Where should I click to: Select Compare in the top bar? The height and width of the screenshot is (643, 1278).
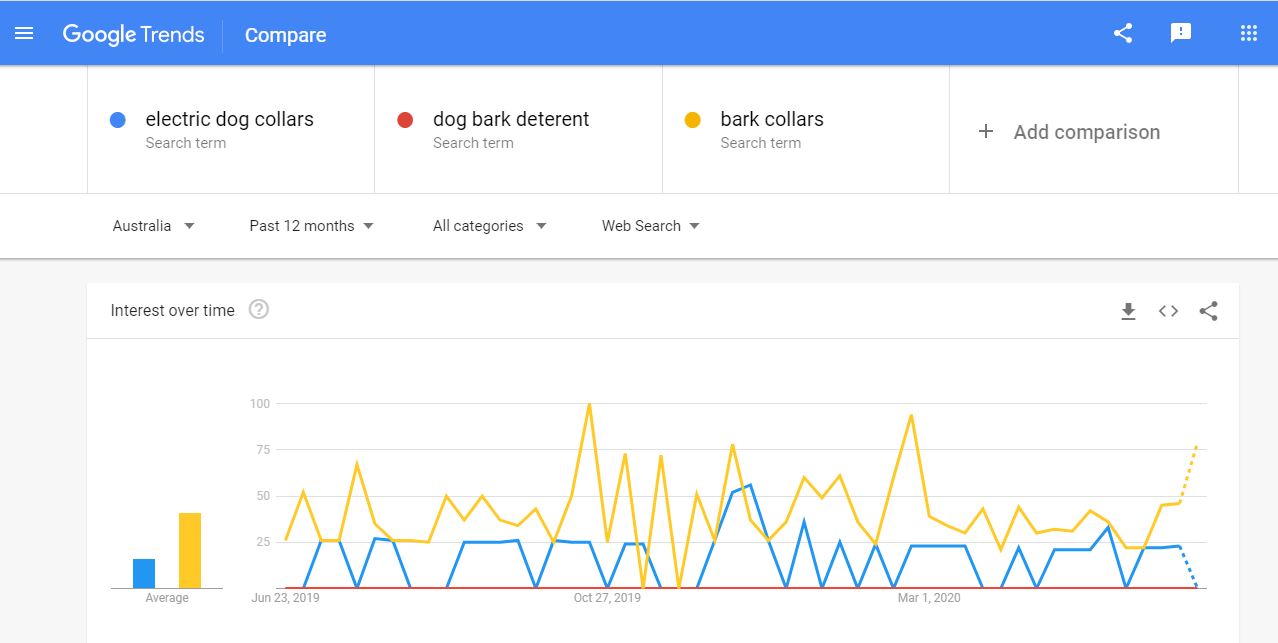click(x=285, y=34)
